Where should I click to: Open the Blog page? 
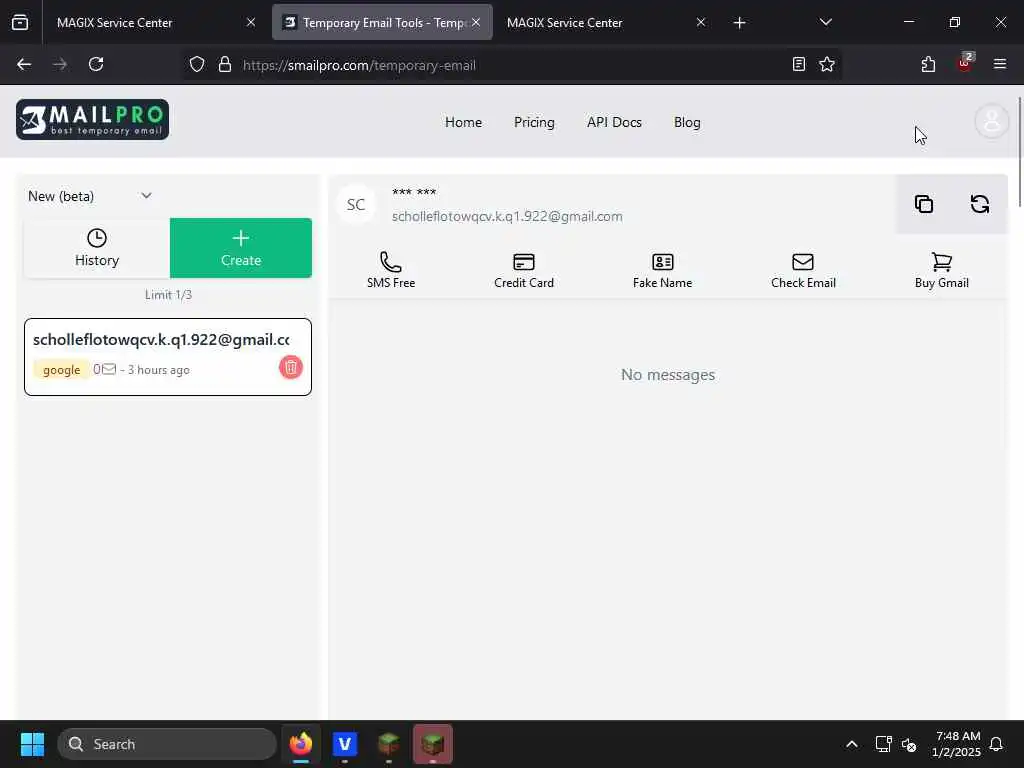point(687,122)
